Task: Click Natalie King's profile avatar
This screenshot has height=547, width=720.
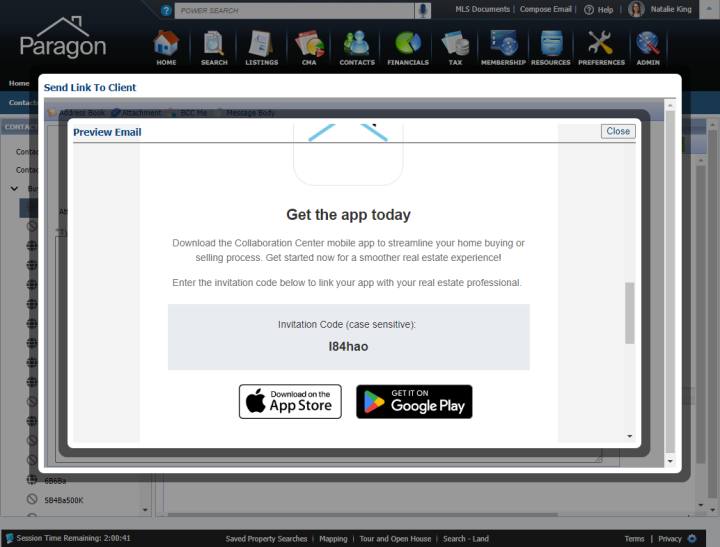Action: (x=636, y=9)
